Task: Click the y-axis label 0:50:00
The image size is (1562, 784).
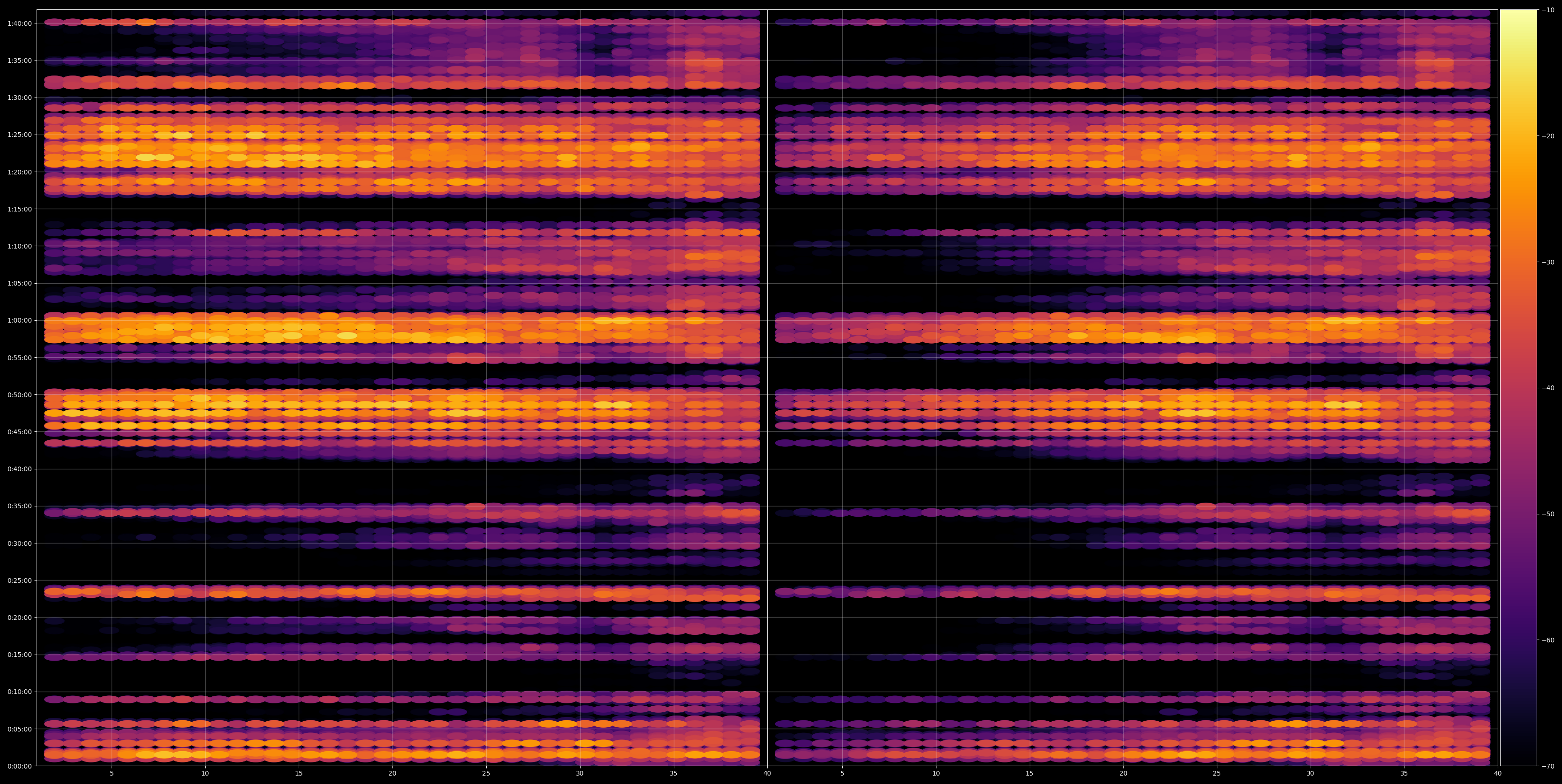Action: (x=19, y=395)
